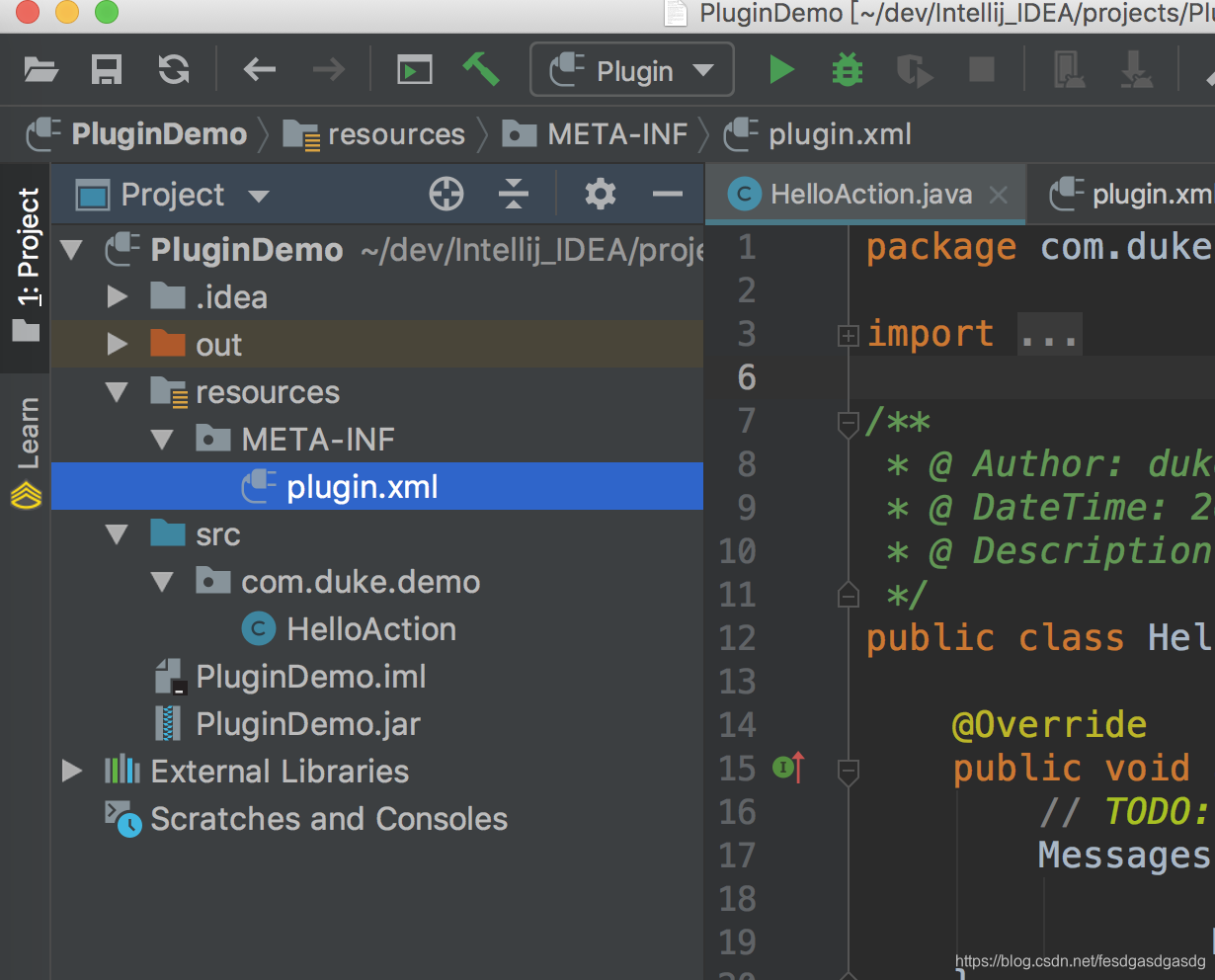The height and width of the screenshot is (980, 1215).
Task: Select plugin.xml in the project tree
Action: tap(377, 487)
